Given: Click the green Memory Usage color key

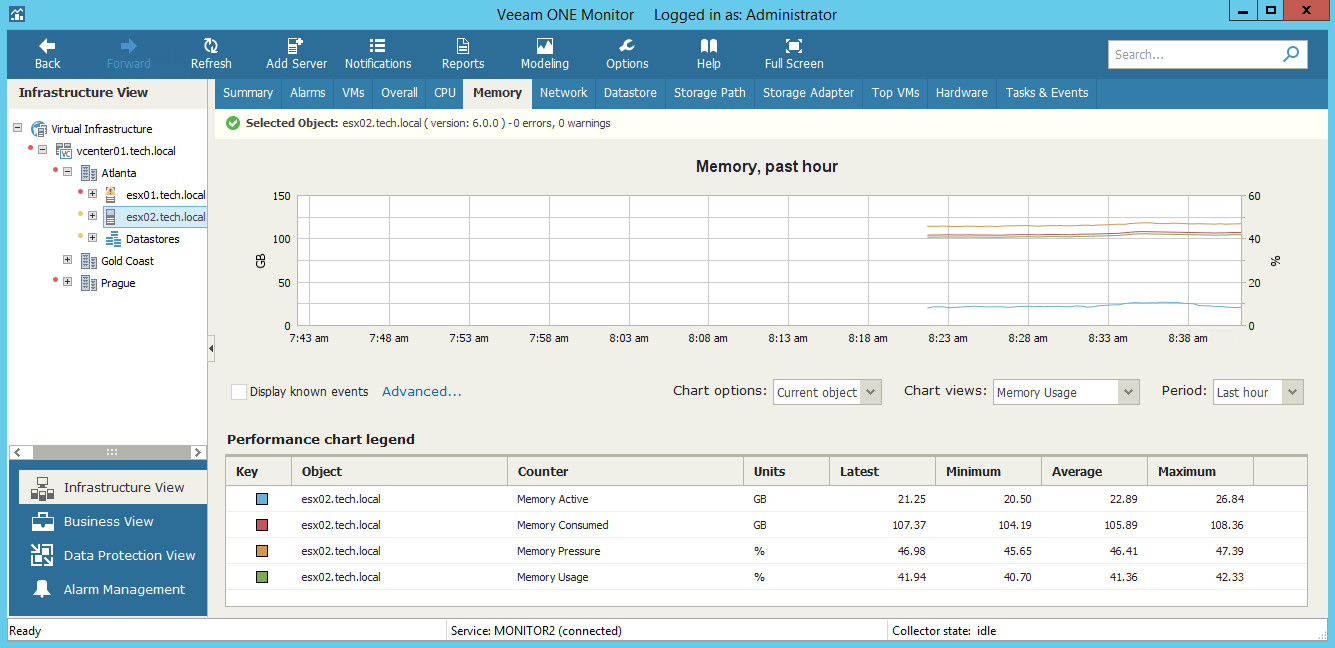Looking at the screenshot, I should 262,577.
